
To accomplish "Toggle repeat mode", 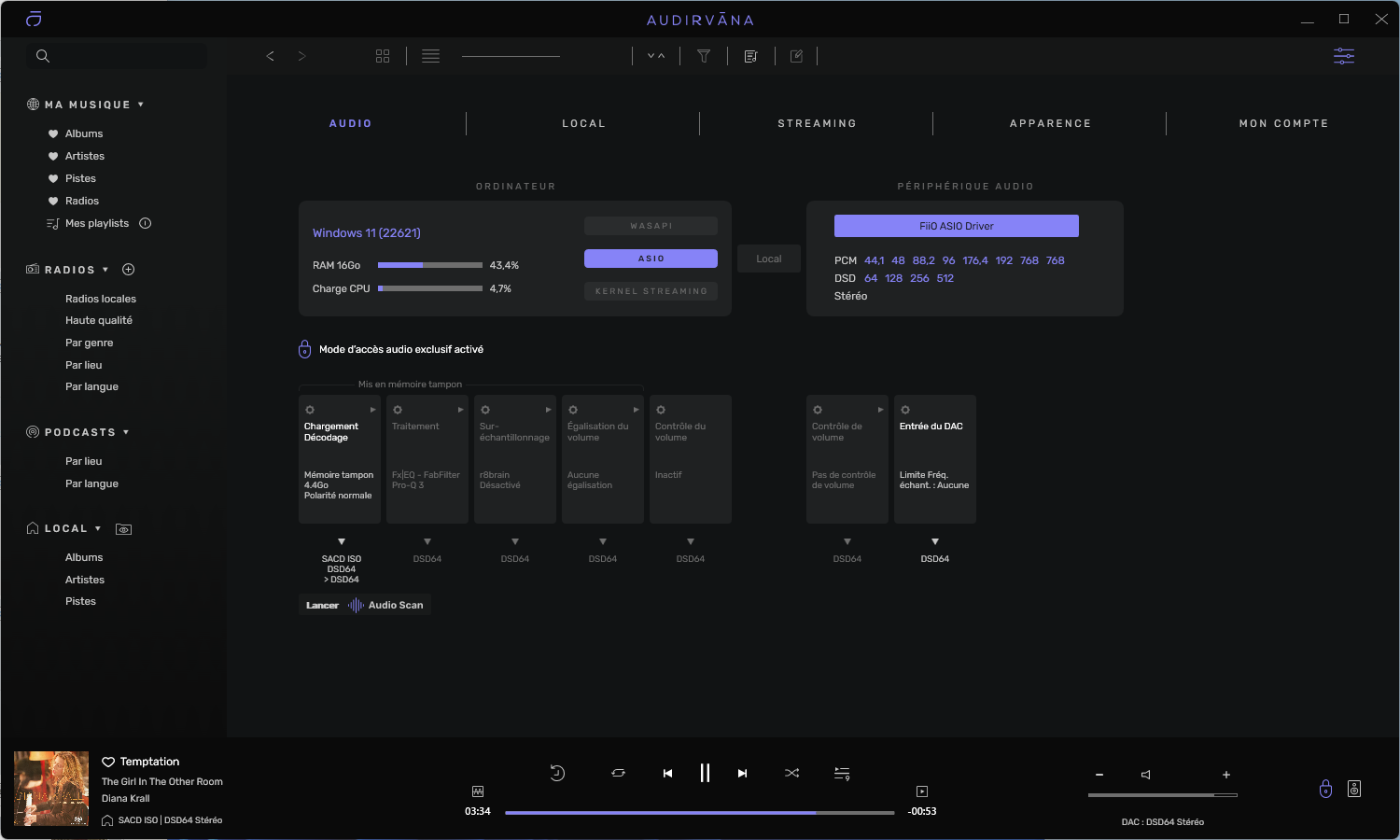I will tap(618, 773).
